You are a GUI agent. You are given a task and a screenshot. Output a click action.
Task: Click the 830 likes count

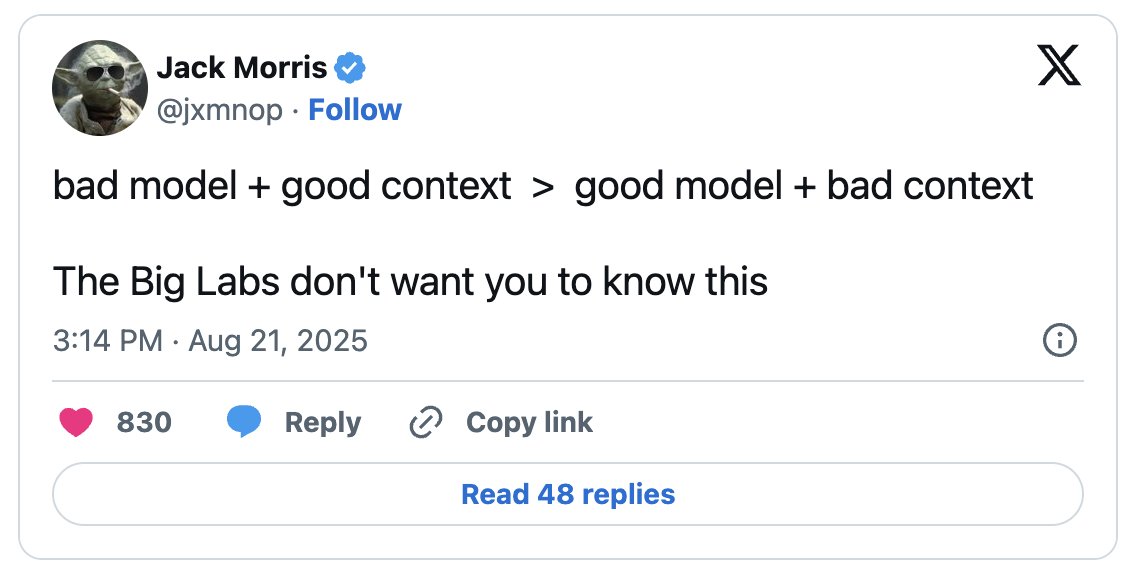click(144, 423)
